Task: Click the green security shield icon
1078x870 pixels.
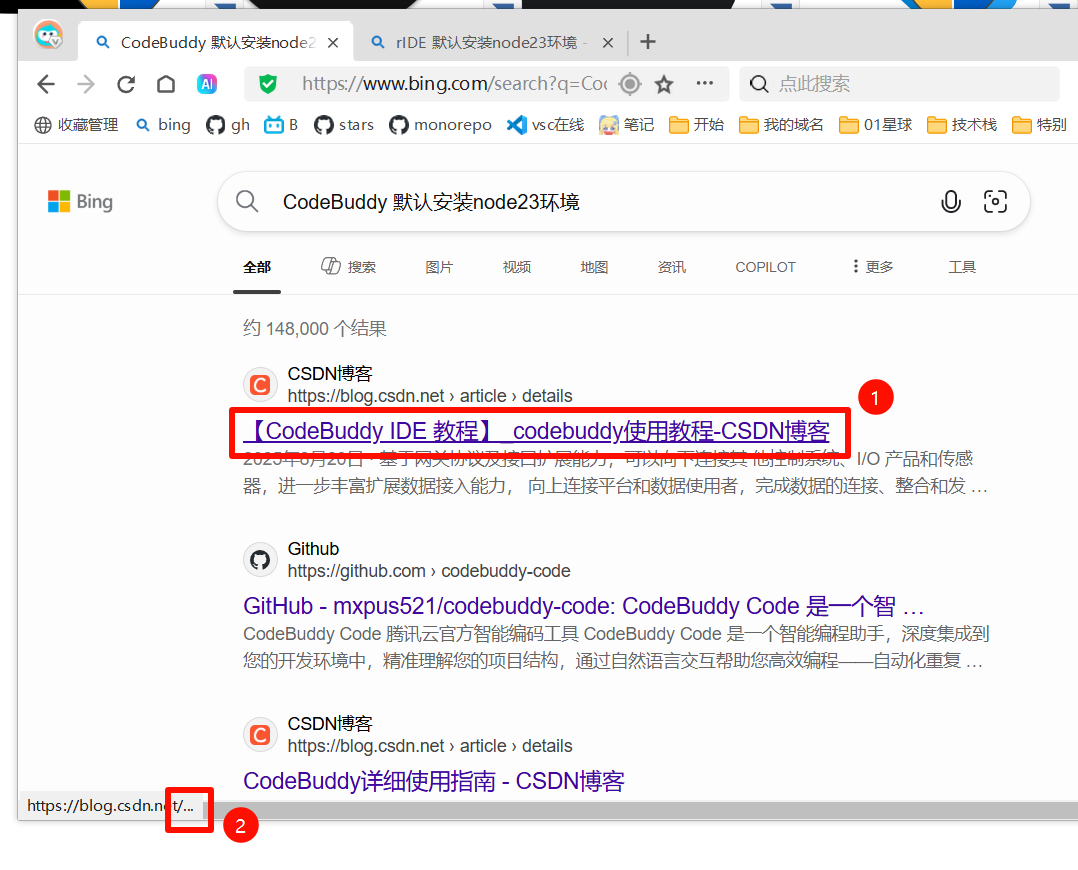Action: click(x=267, y=84)
